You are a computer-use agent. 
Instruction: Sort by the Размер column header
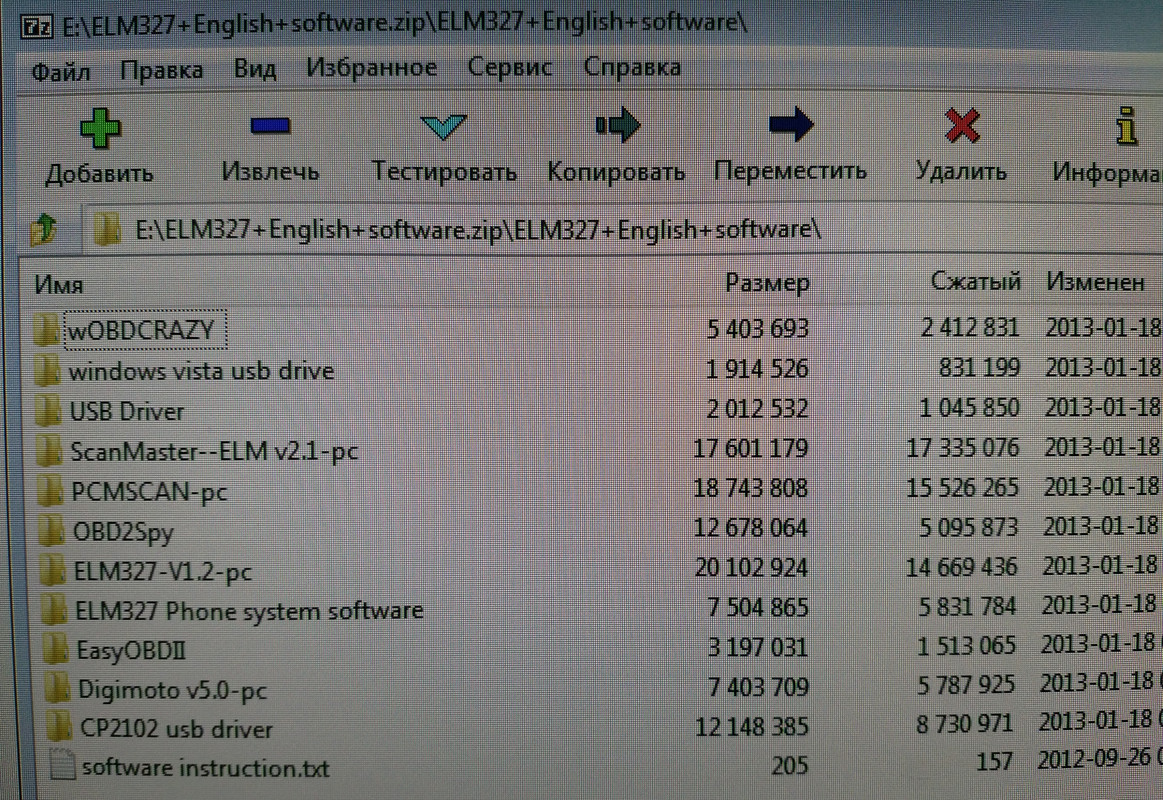click(767, 282)
